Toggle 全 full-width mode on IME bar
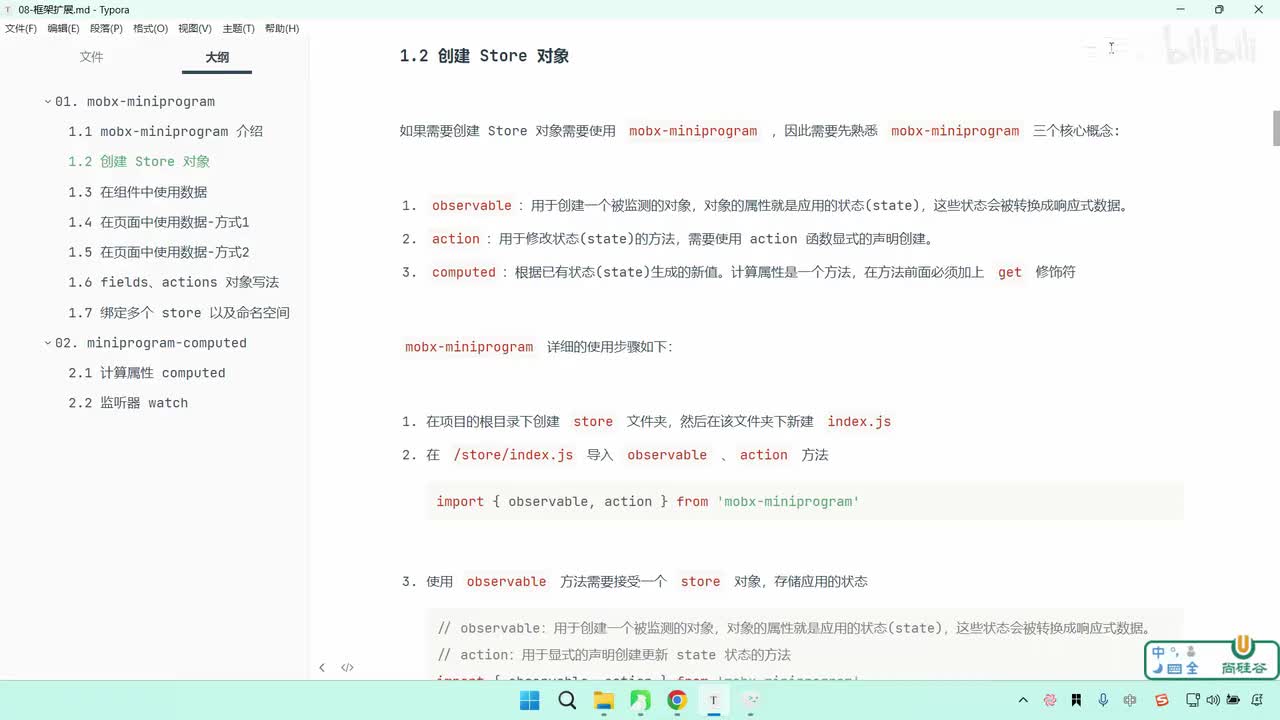 [1192, 669]
